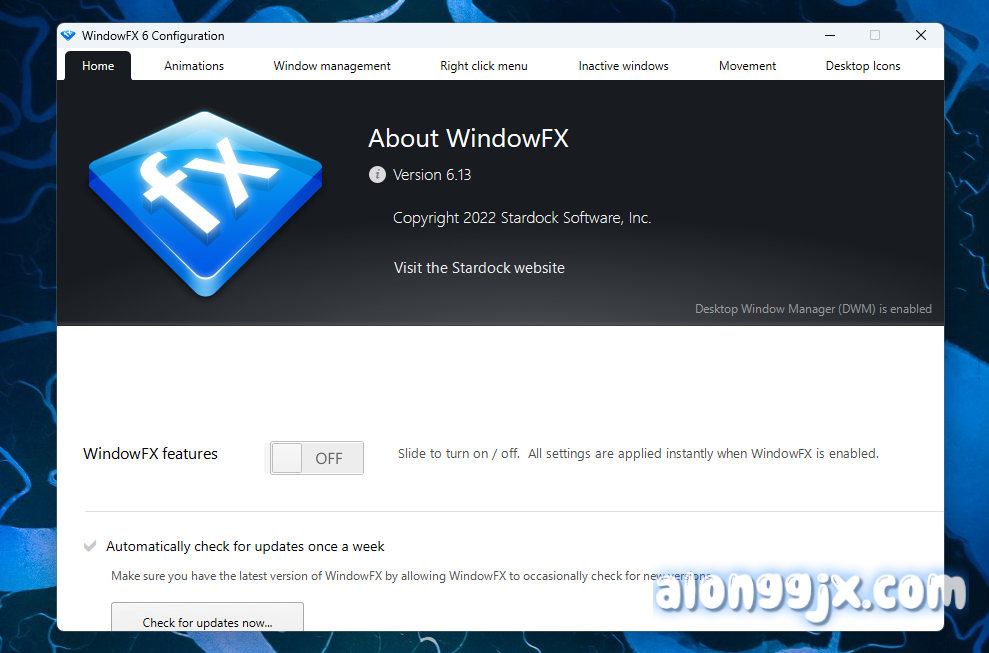Open the Window management tab

click(x=332, y=66)
